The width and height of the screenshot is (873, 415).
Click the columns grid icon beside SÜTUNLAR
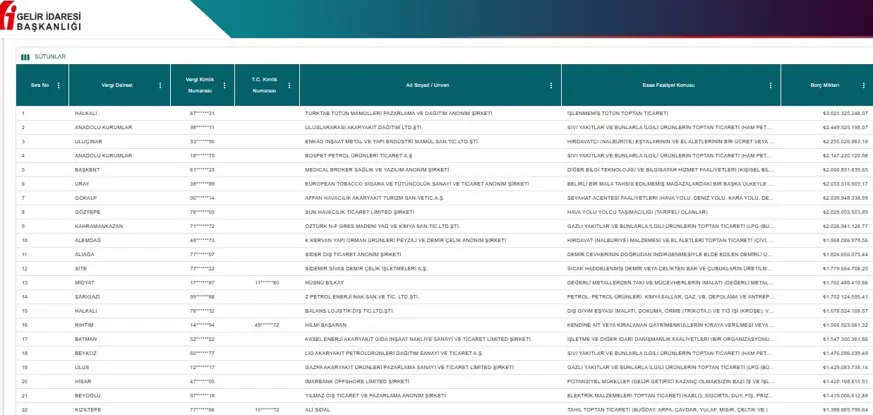pyautogui.click(x=25, y=57)
